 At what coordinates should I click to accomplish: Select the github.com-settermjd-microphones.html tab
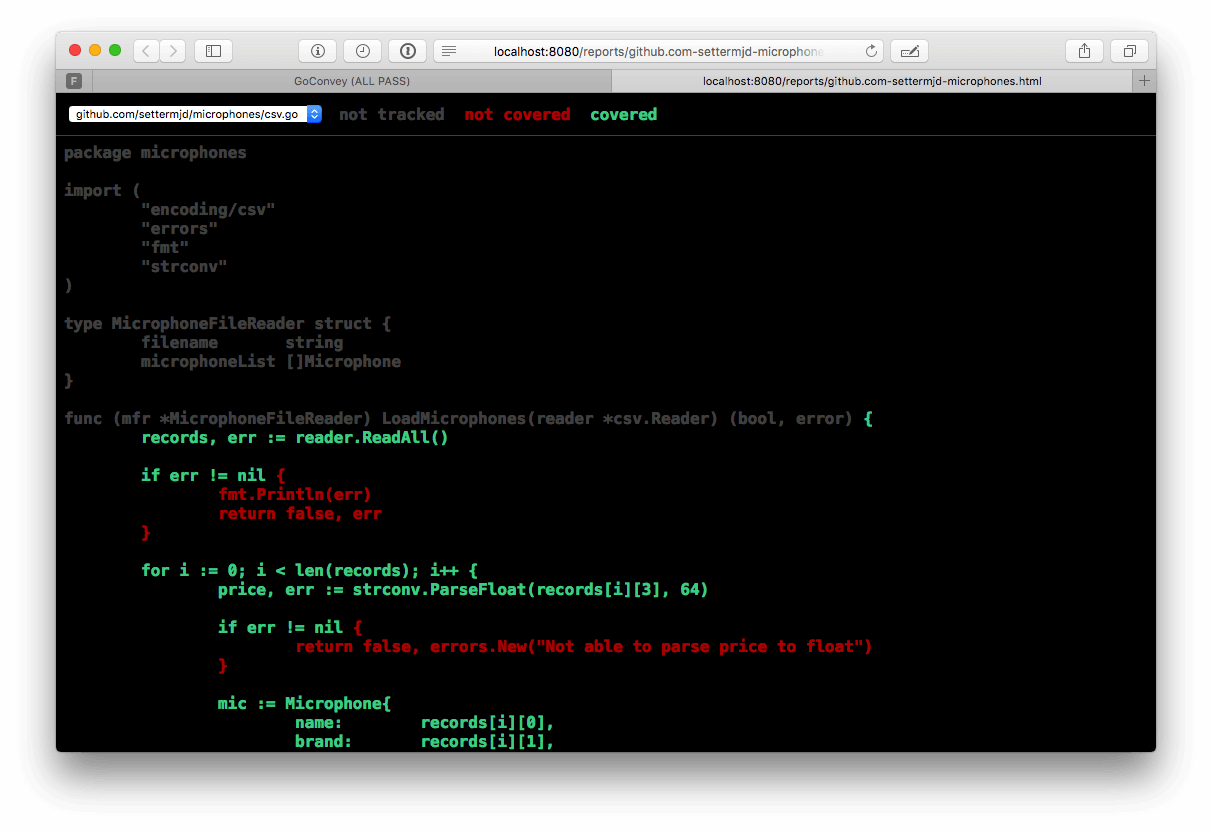click(872, 81)
